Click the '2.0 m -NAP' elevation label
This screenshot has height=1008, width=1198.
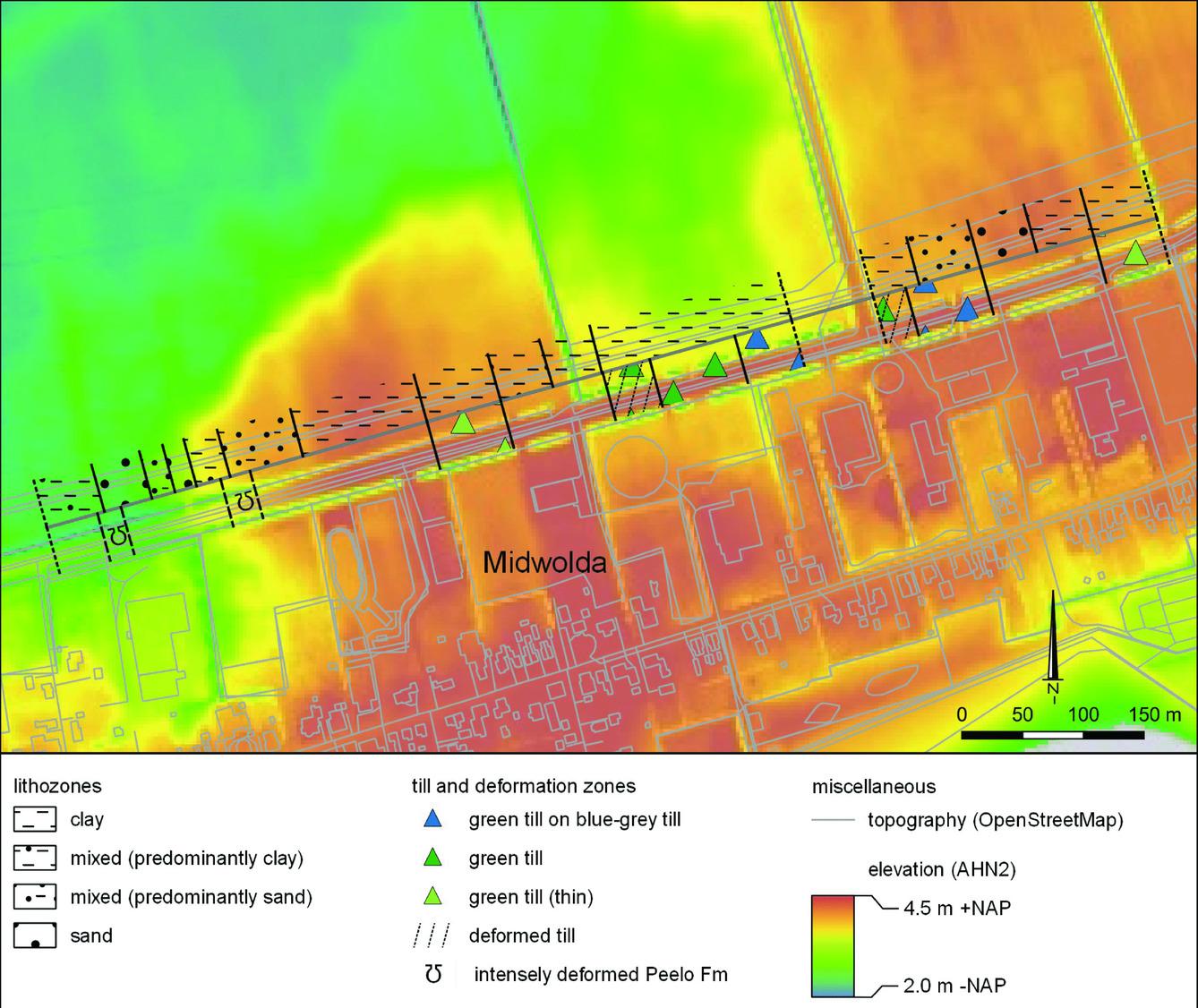coord(954,986)
